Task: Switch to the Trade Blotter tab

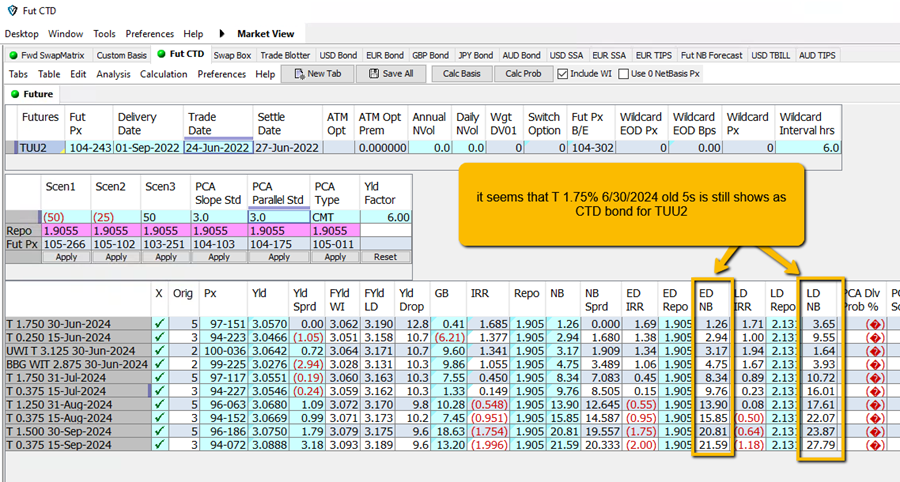Action: click(x=285, y=55)
